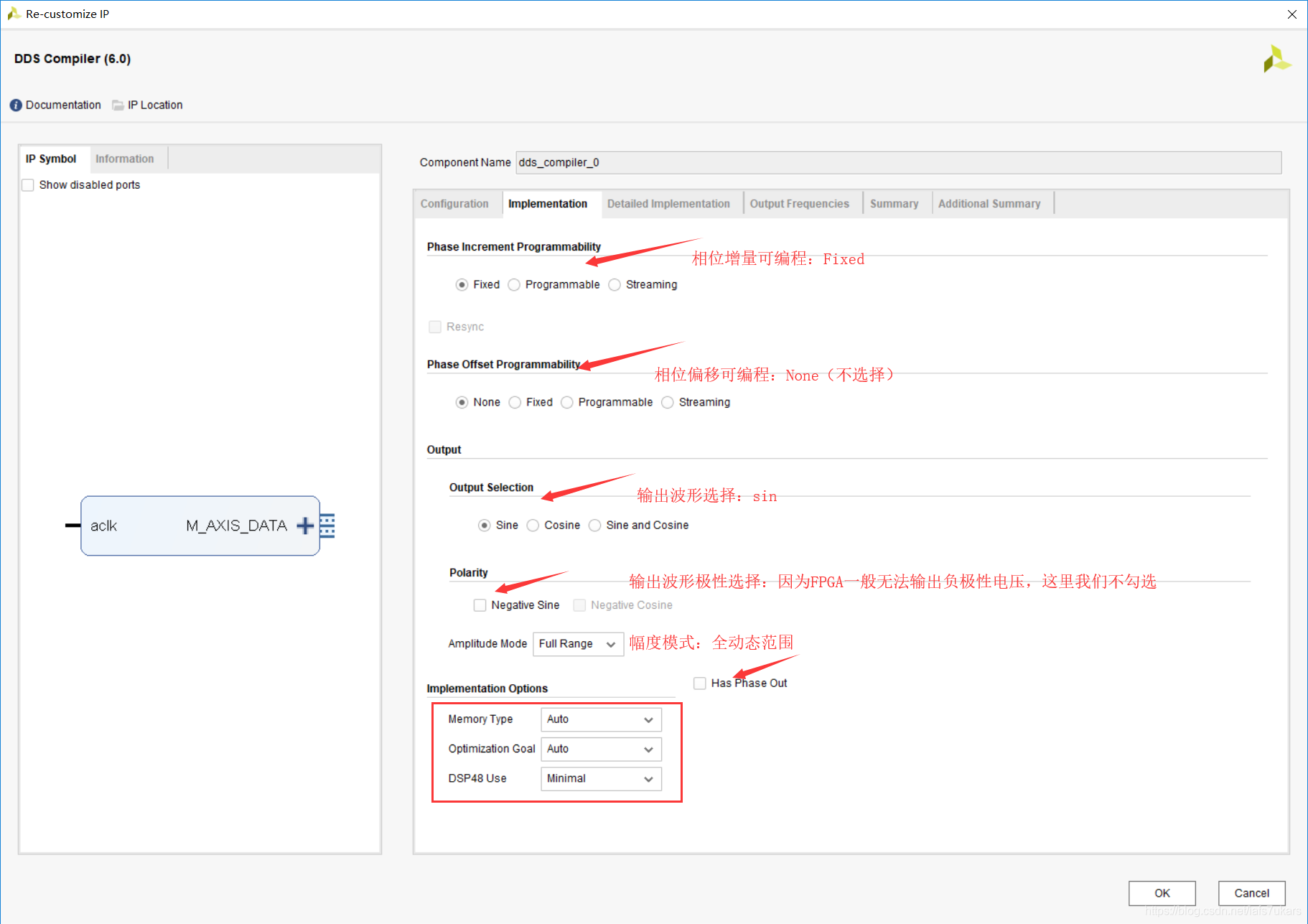Click inside the Component Name field
The height and width of the screenshot is (924, 1308).
click(x=718, y=162)
